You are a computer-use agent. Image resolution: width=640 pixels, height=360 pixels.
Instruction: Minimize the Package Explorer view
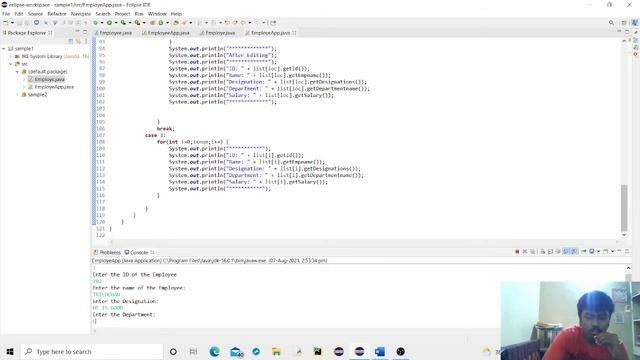click(77, 32)
